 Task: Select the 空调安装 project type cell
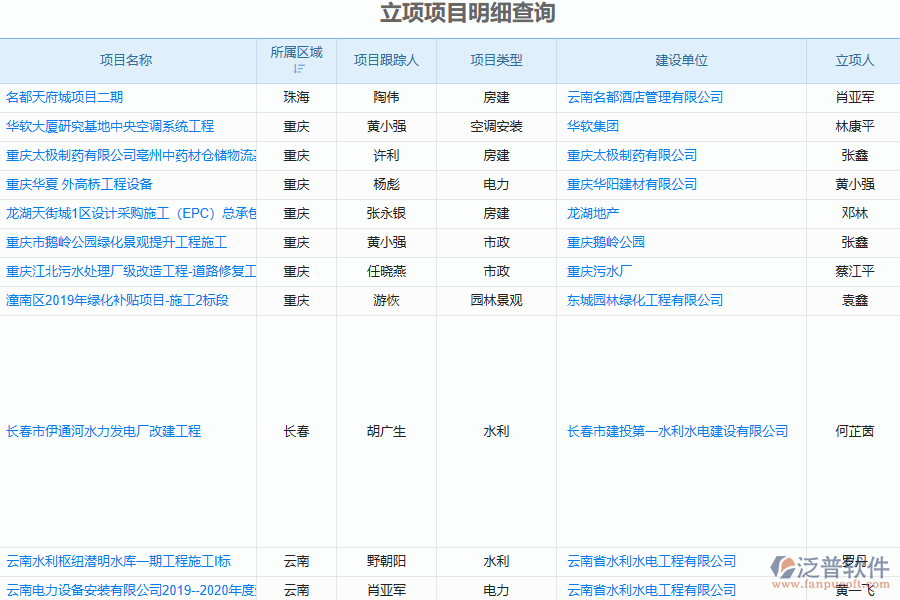(496, 127)
